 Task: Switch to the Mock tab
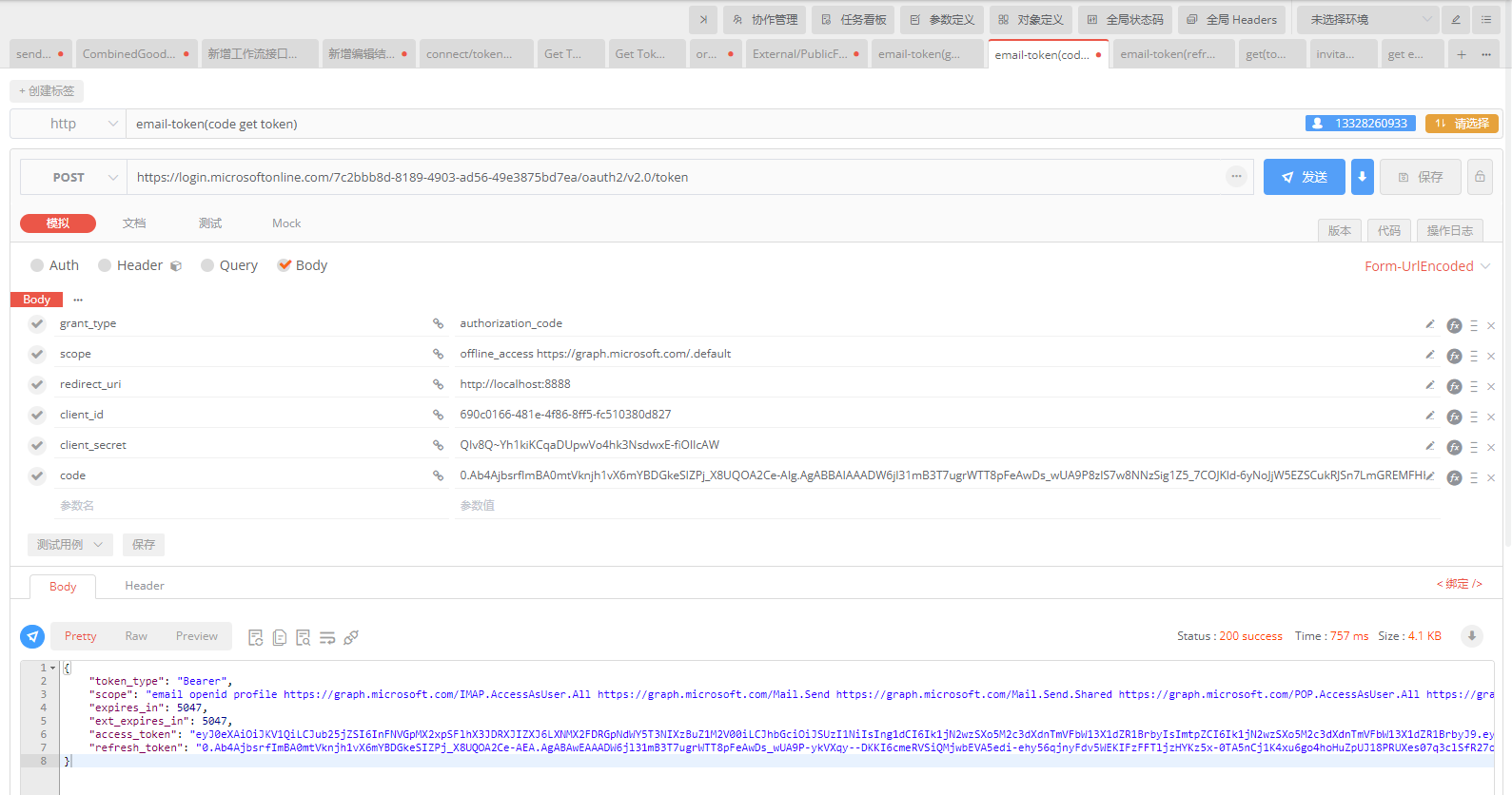(x=286, y=223)
